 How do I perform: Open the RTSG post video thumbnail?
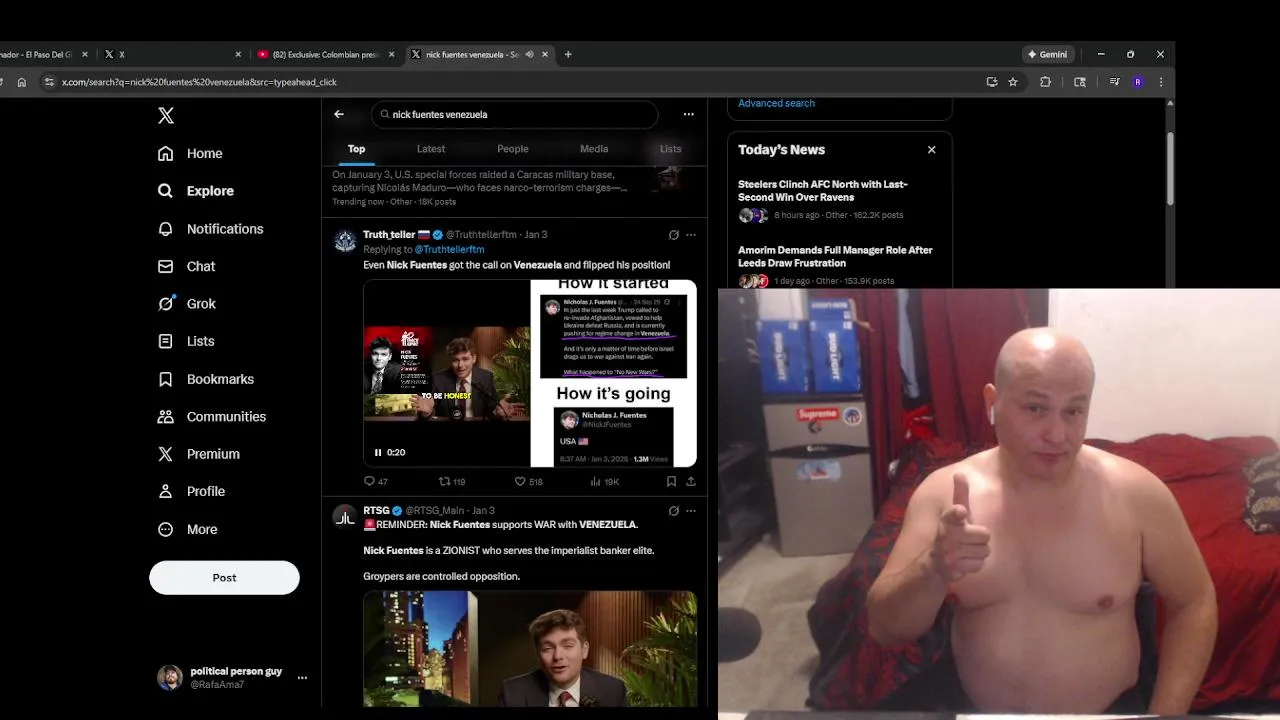[530, 649]
